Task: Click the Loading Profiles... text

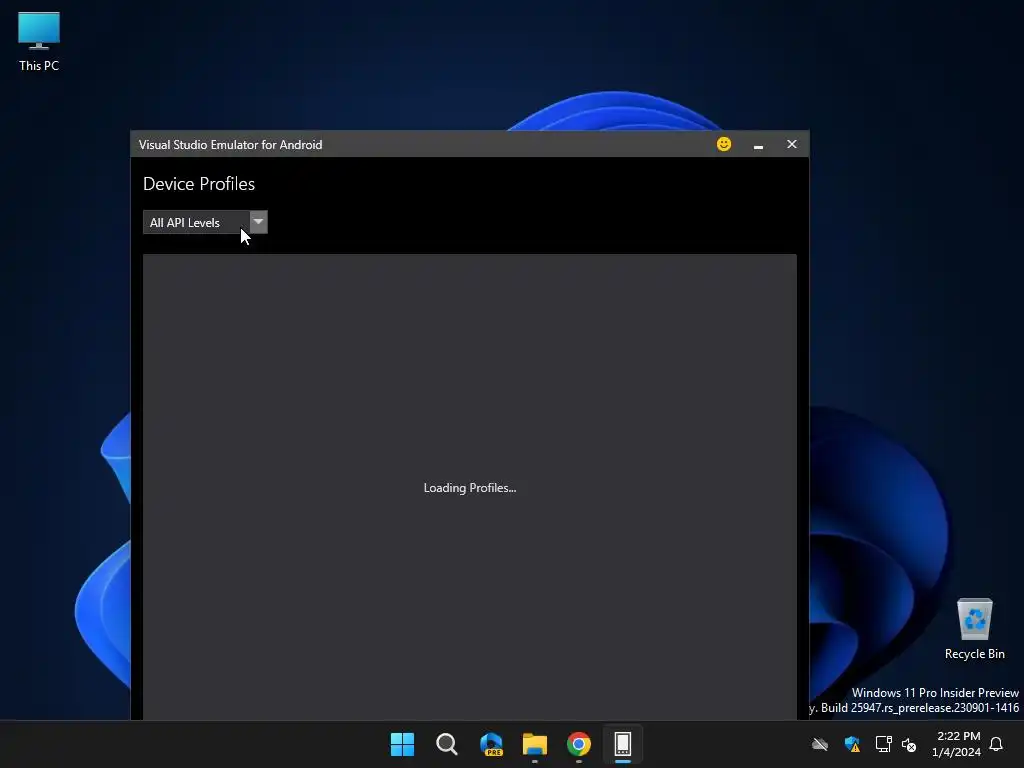Action: coord(470,488)
